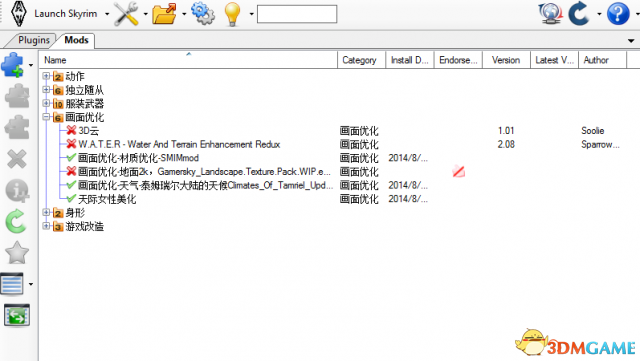Click the light bulb tips icon

(232, 14)
